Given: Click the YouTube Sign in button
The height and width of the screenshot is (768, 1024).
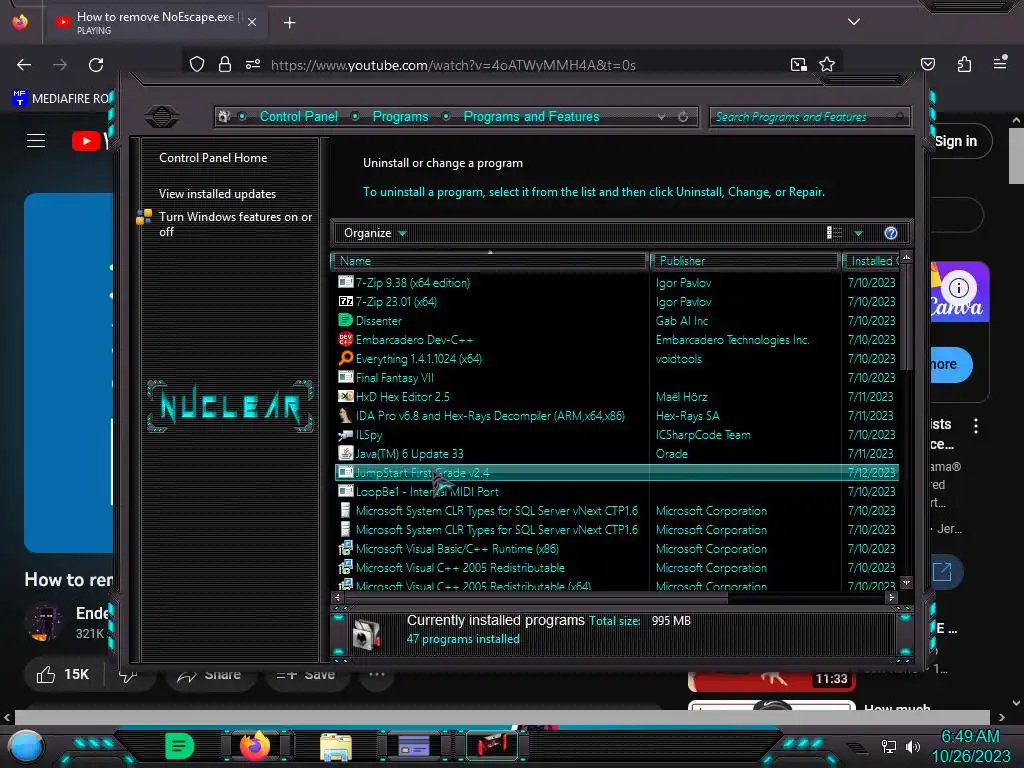Looking at the screenshot, I should 956,141.
